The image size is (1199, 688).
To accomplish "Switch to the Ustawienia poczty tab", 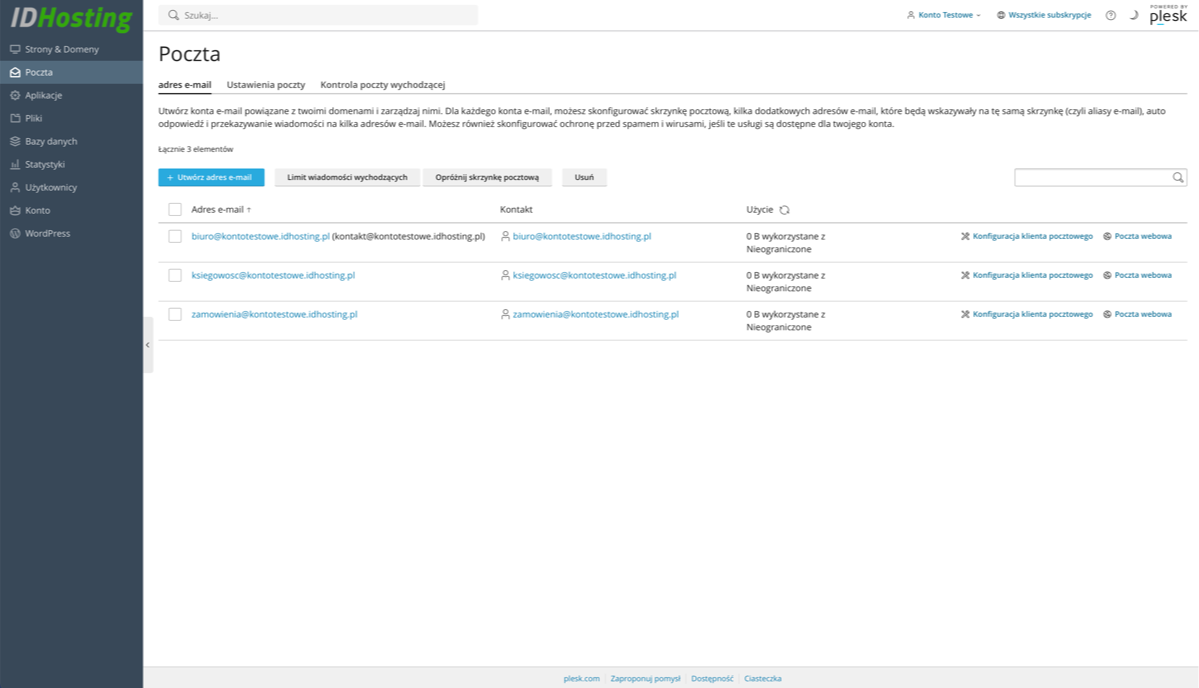I will [266, 85].
